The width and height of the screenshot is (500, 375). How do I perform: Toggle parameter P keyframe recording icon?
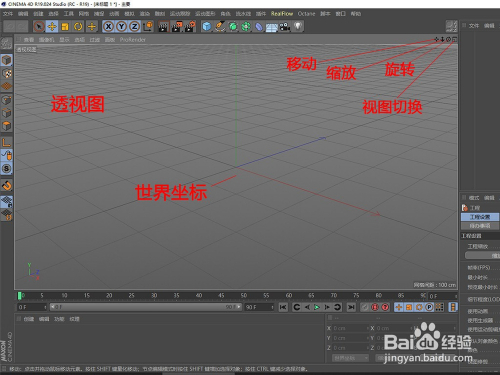[430, 307]
